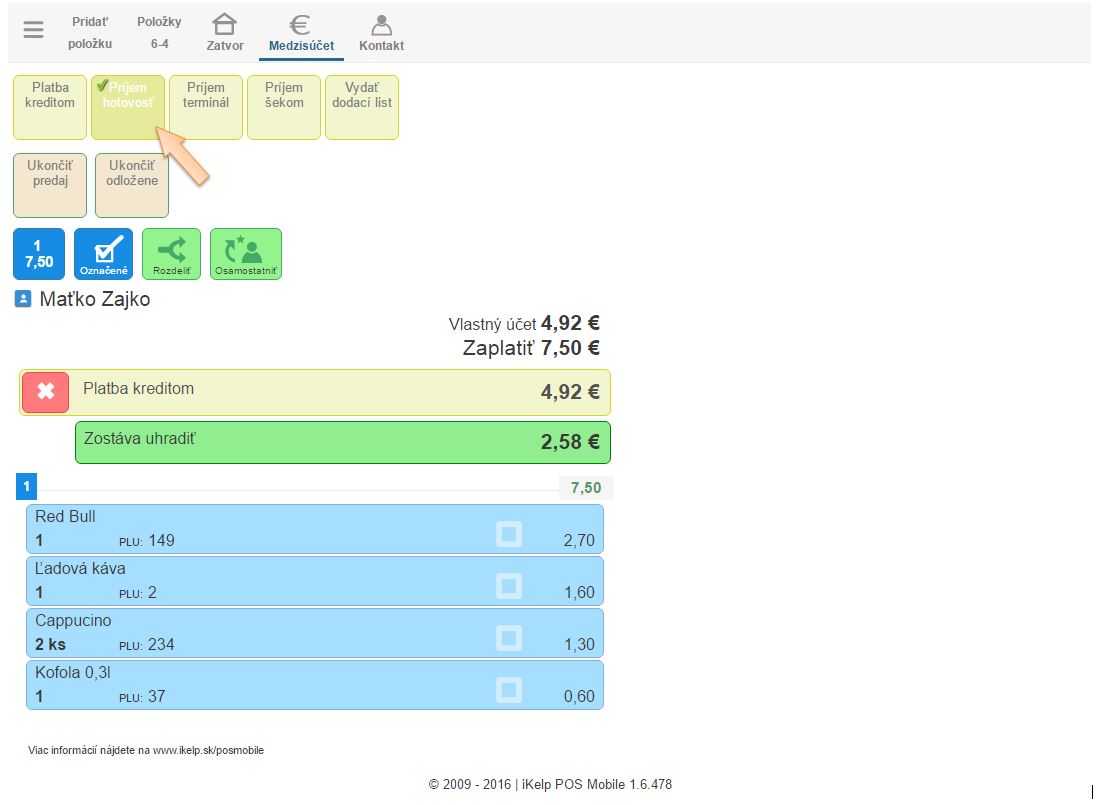Open the Pridať položku menu item
The height and width of the screenshot is (805, 1097).
pyautogui.click(x=90, y=32)
